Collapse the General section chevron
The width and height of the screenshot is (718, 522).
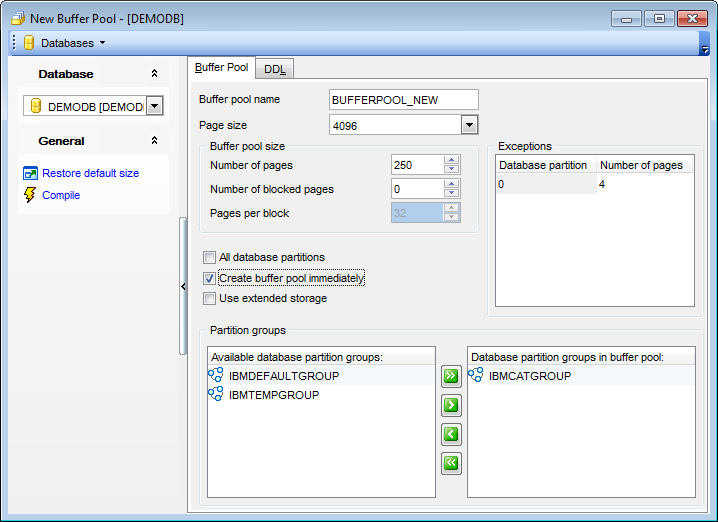154,141
